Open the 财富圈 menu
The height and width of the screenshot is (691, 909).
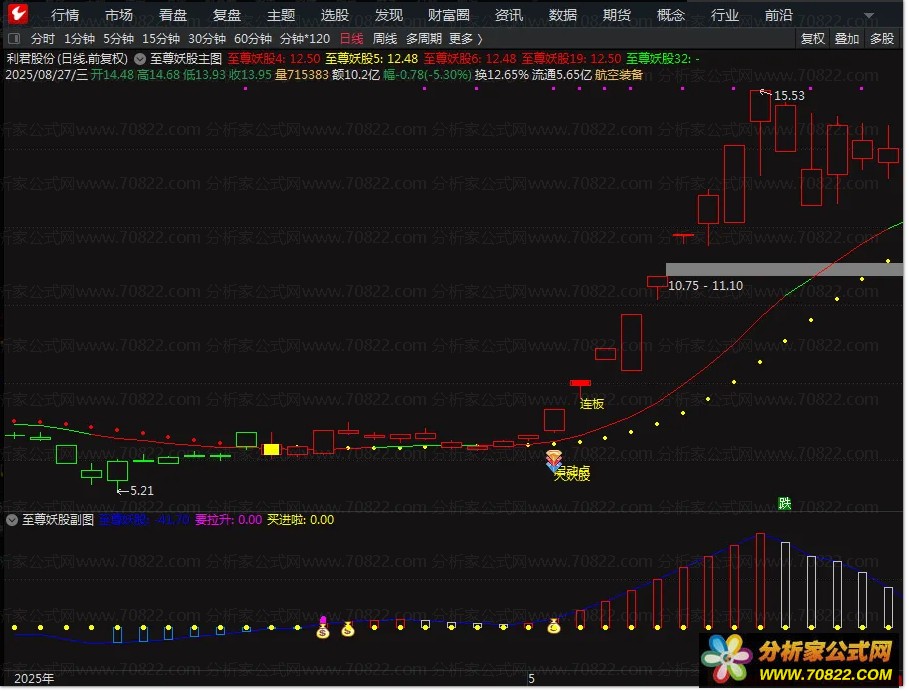click(x=449, y=15)
